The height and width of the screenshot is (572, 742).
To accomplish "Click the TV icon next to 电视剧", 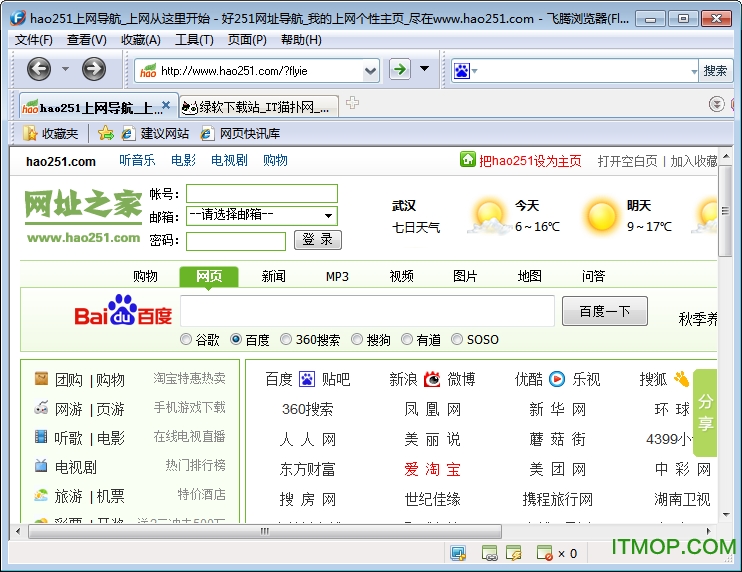I will [41, 466].
